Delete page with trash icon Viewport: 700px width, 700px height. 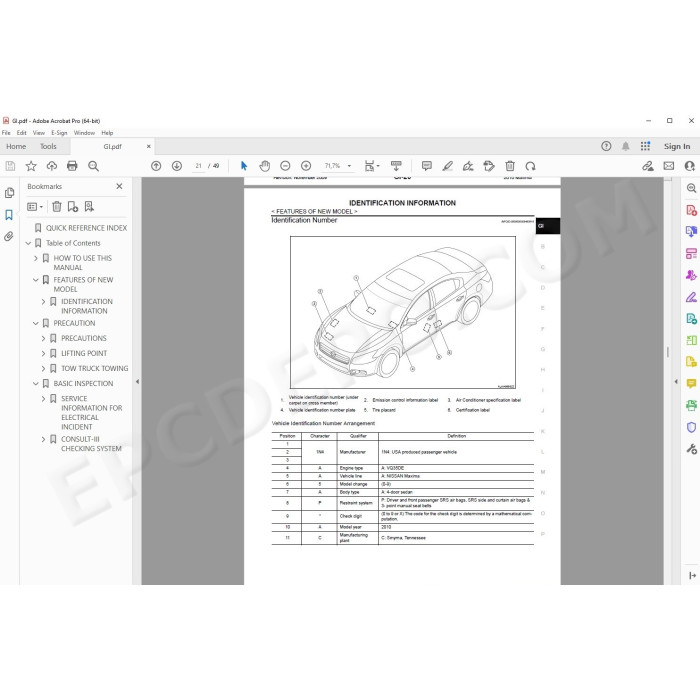[510, 166]
